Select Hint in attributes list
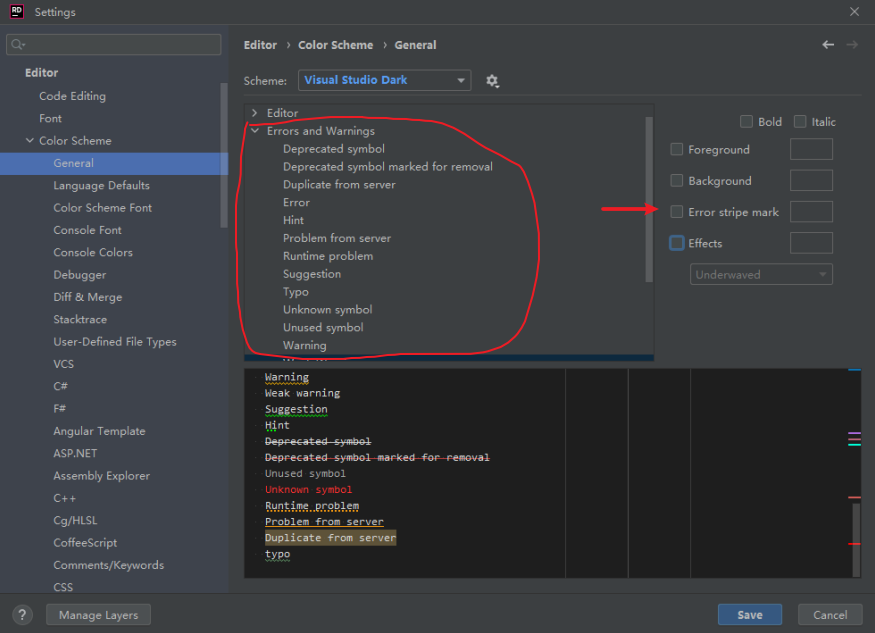The height and width of the screenshot is (633, 875). click(294, 220)
